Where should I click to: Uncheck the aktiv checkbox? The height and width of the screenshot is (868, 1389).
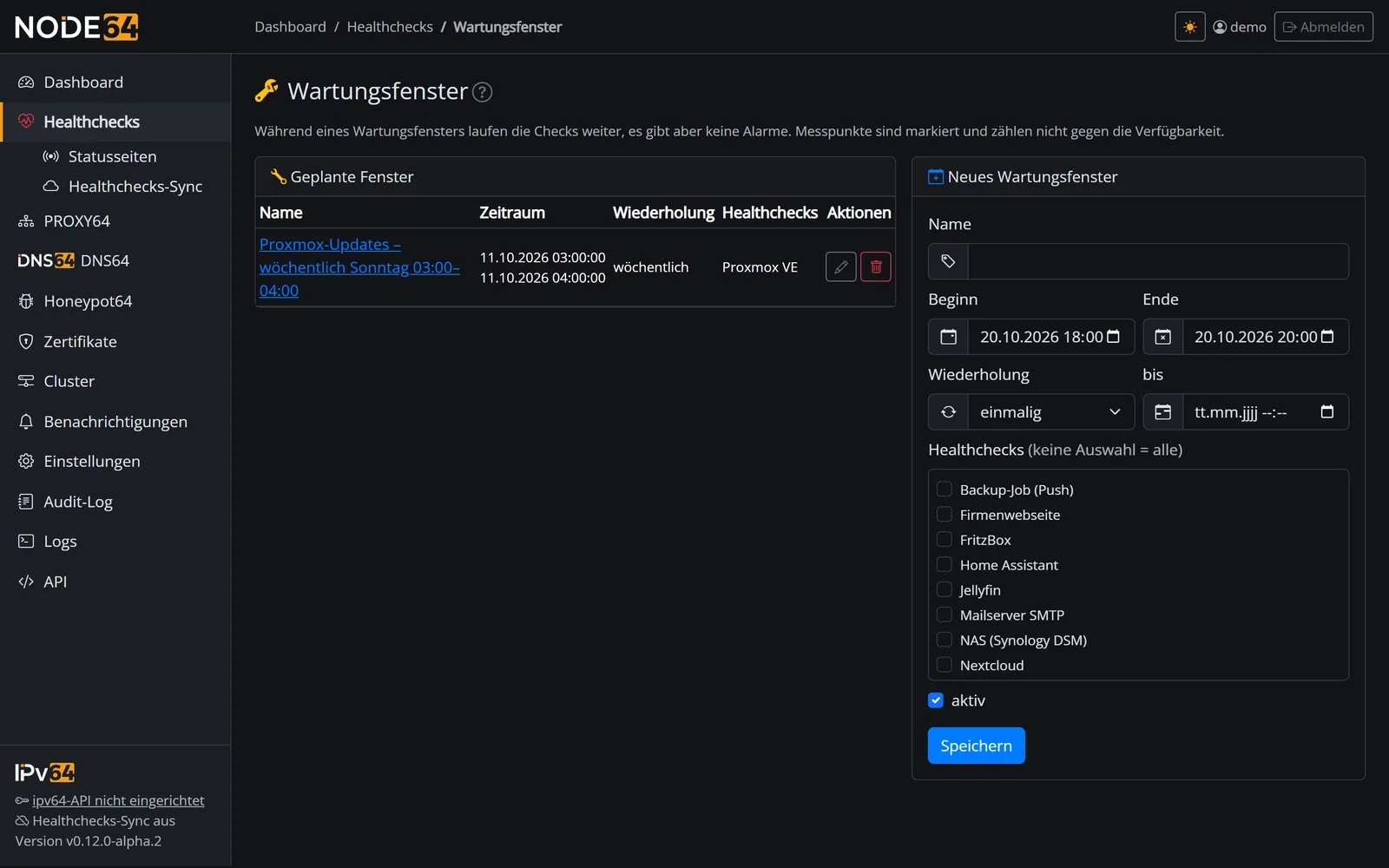tap(936, 700)
